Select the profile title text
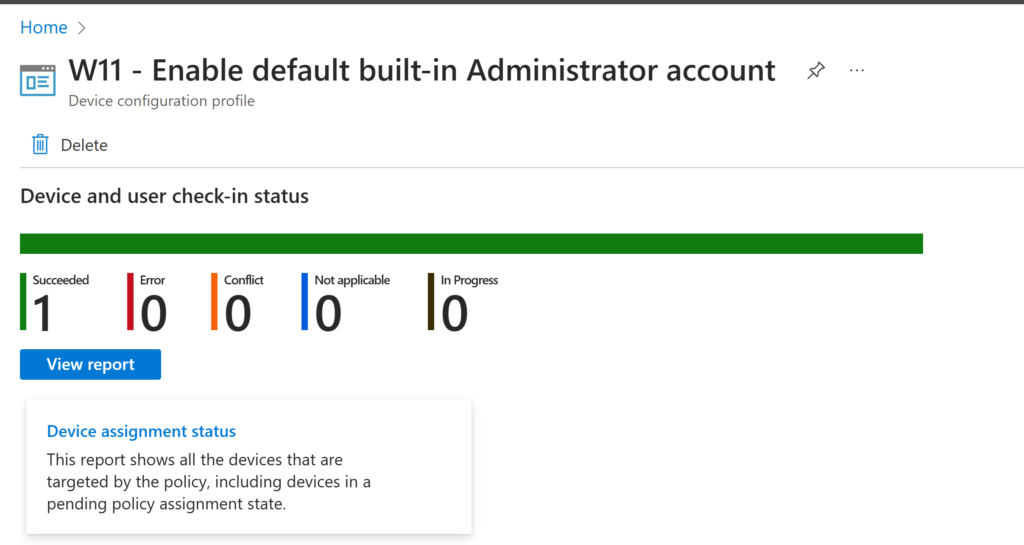 421,71
